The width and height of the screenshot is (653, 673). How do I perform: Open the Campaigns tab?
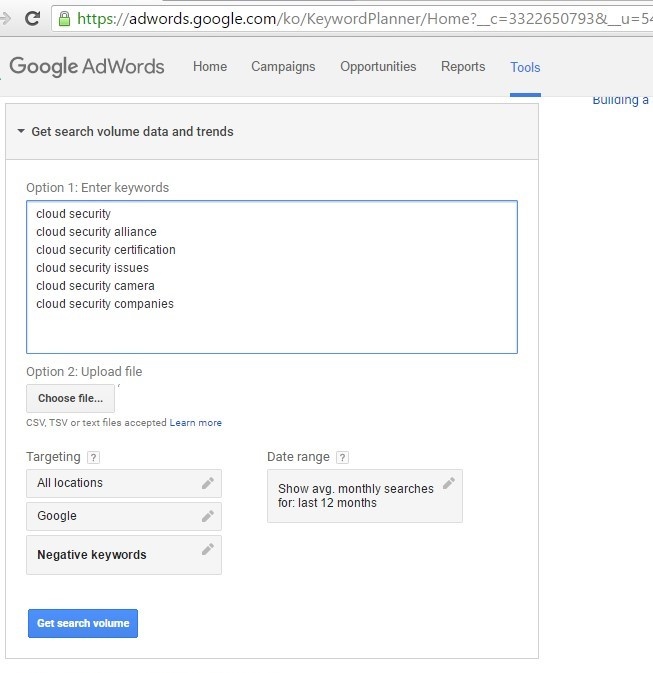[283, 67]
